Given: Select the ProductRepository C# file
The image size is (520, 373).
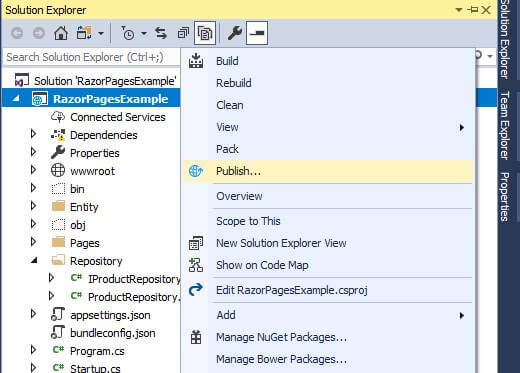Looking at the screenshot, I should pos(134,297).
